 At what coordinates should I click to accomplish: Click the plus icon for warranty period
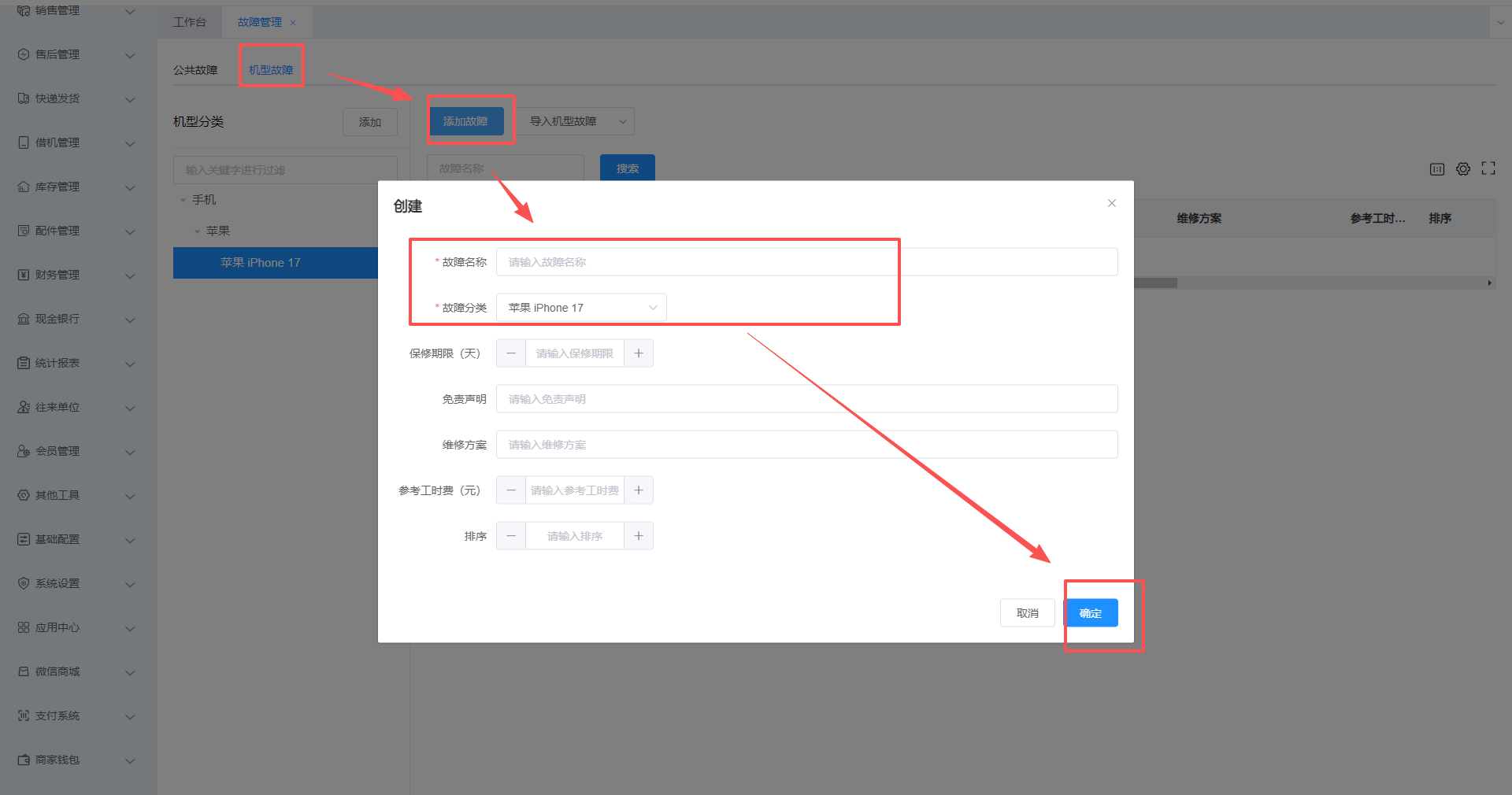pos(639,353)
